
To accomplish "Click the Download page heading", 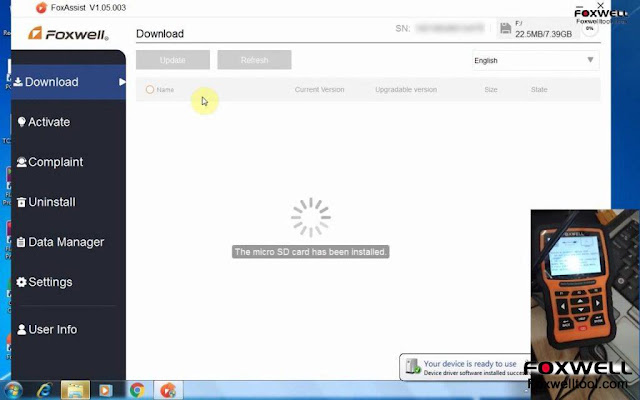I will point(160,33).
